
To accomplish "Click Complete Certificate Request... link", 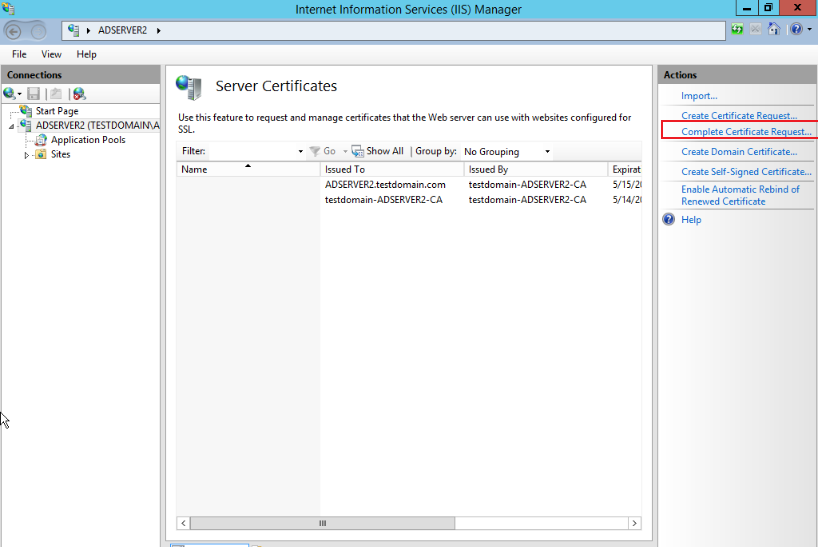I will click(747, 132).
